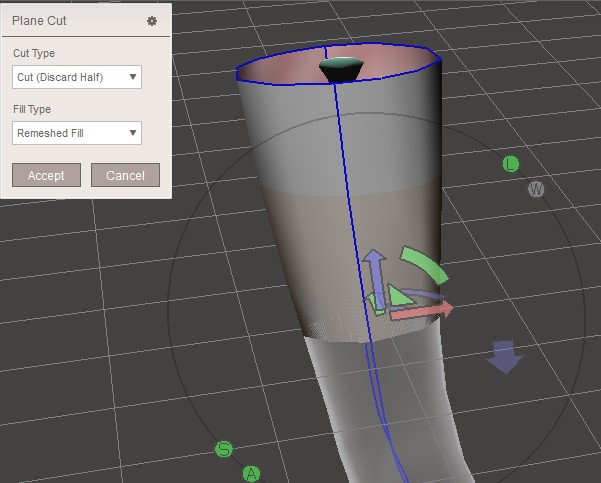601x483 pixels.
Task: Click the green L widget marker
Action: [x=511, y=164]
